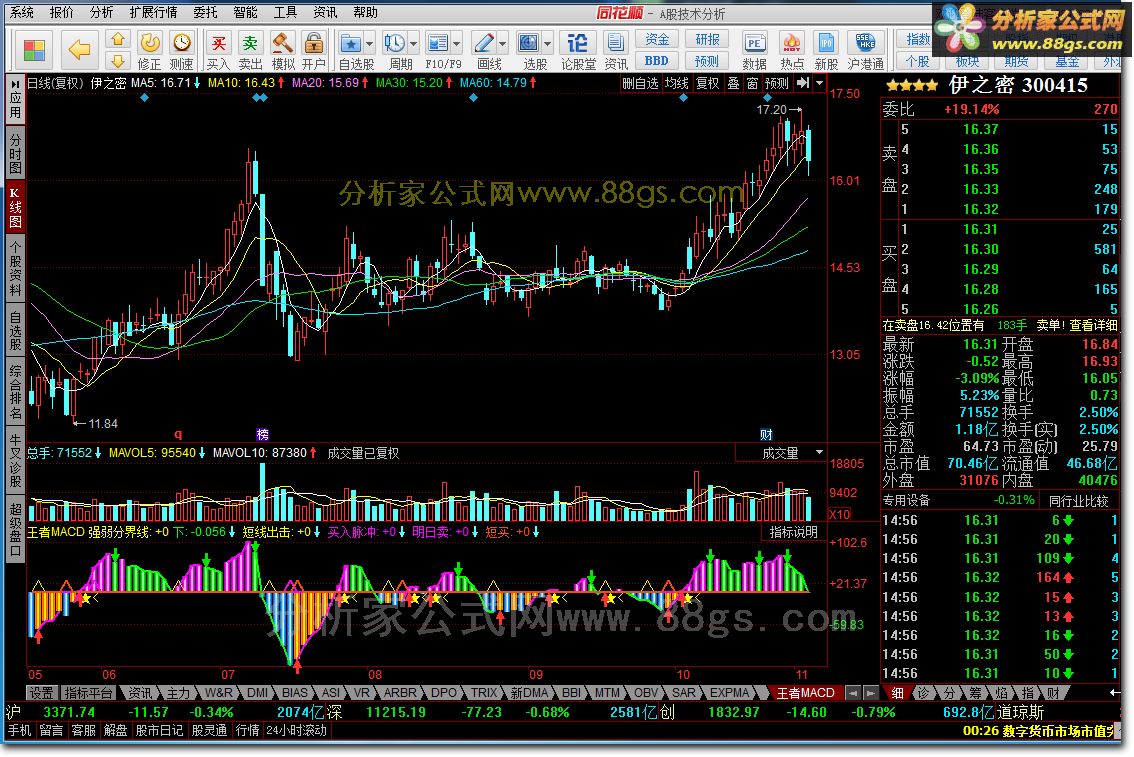
Task: Open the 同行业比较 industry comparison link
Action: (x=1078, y=500)
